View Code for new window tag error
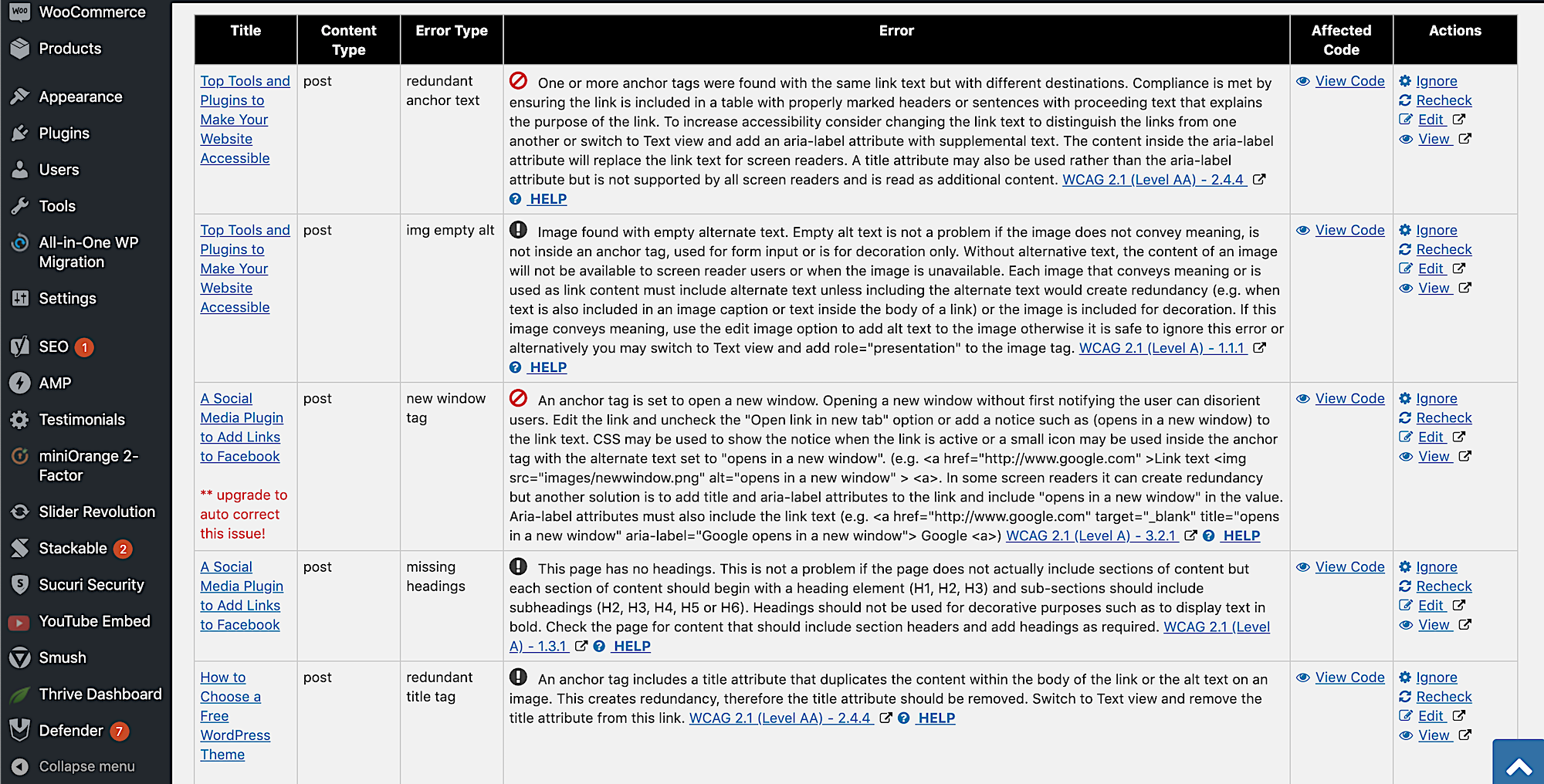 1349,398
